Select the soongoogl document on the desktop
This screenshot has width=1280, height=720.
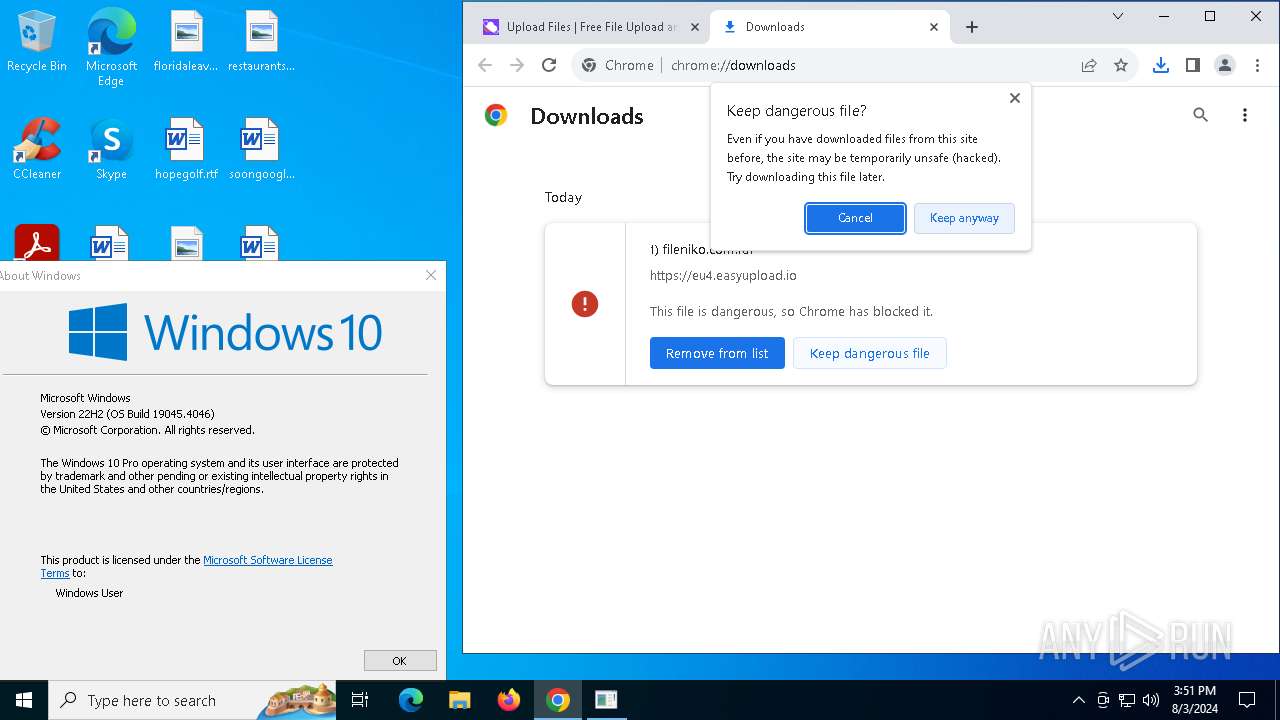click(261, 149)
